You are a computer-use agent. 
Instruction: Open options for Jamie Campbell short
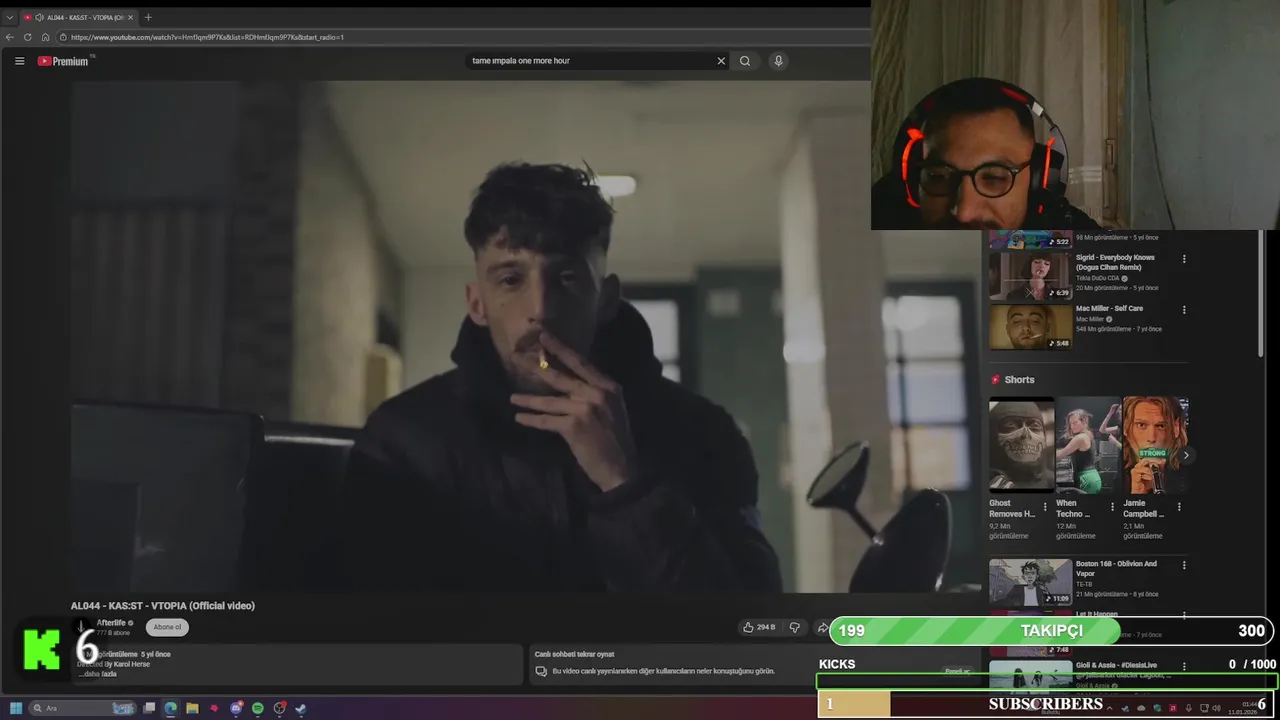click(1179, 507)
